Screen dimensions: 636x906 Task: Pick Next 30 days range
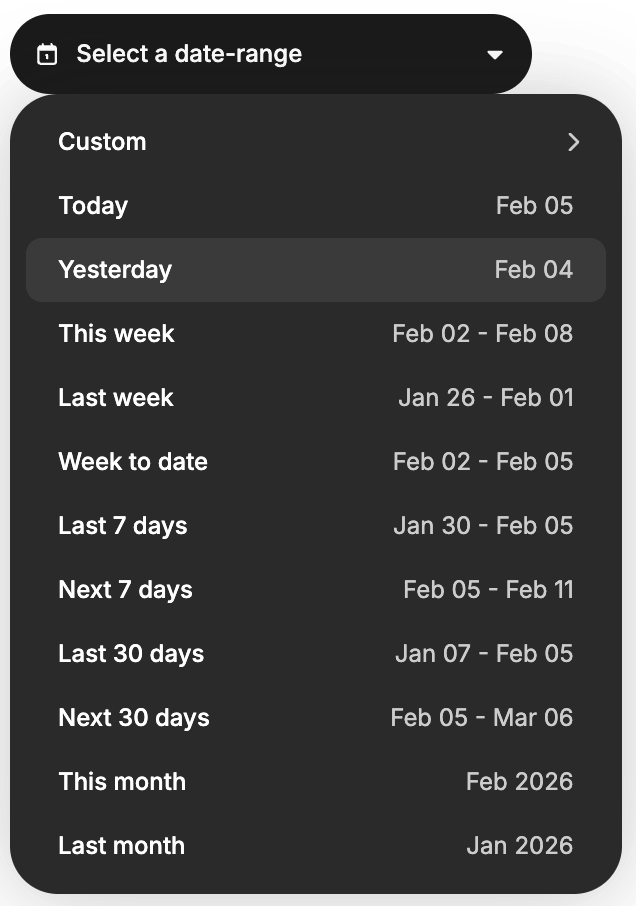tap(134, 718)
